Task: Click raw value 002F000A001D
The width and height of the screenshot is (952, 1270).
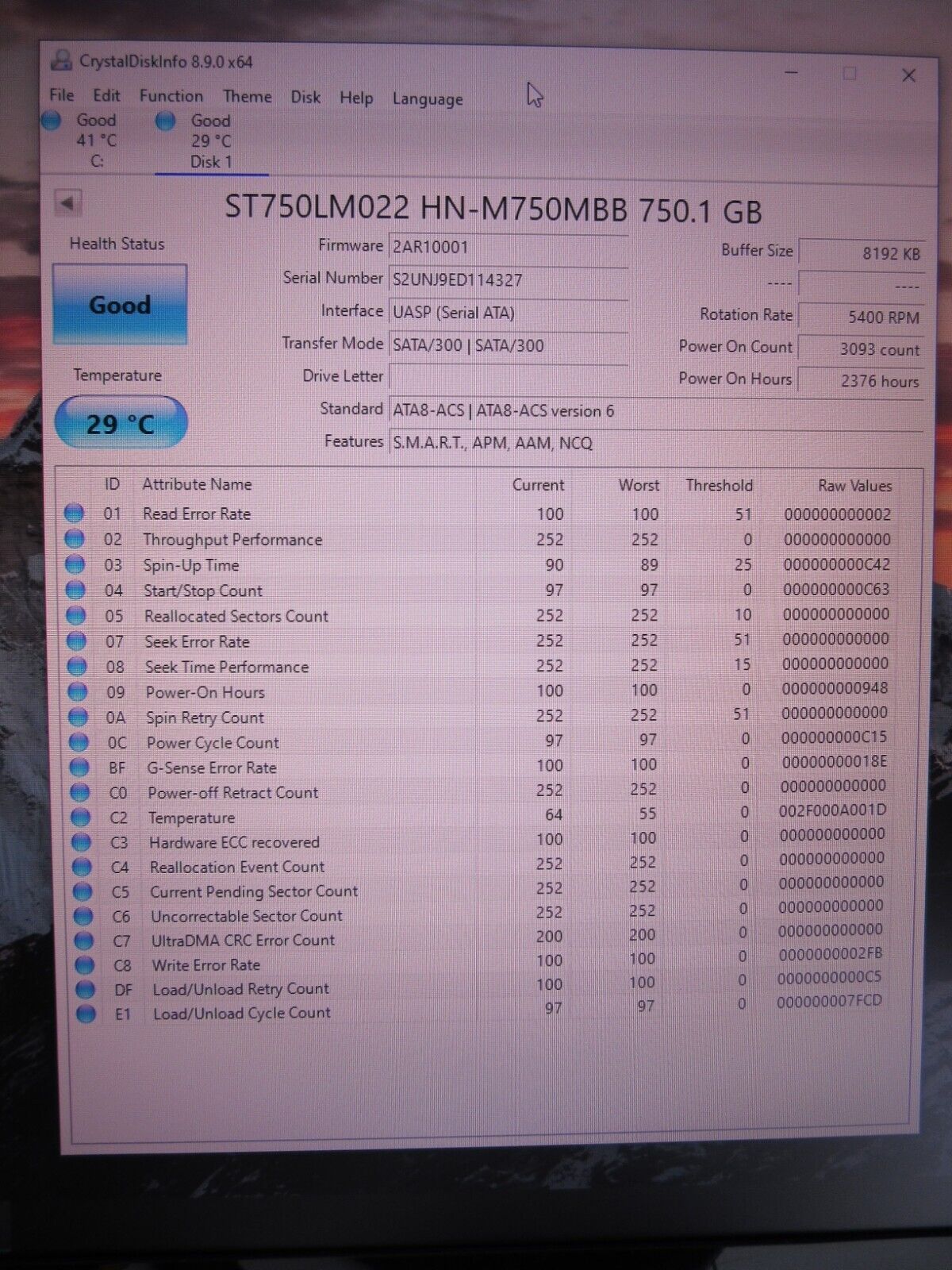Action: [x=833, y=810]
